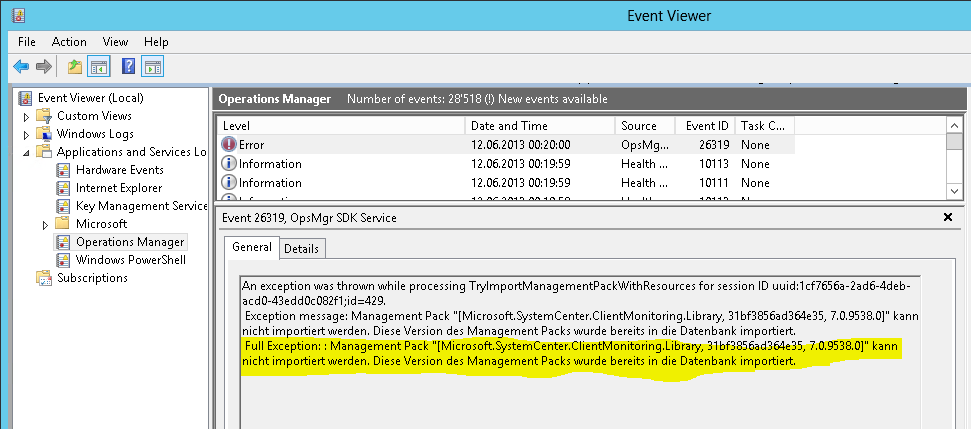Click the Back arrow toolbar icon
971x429 pixels.
pyautogui.click(x=21, y=66)
